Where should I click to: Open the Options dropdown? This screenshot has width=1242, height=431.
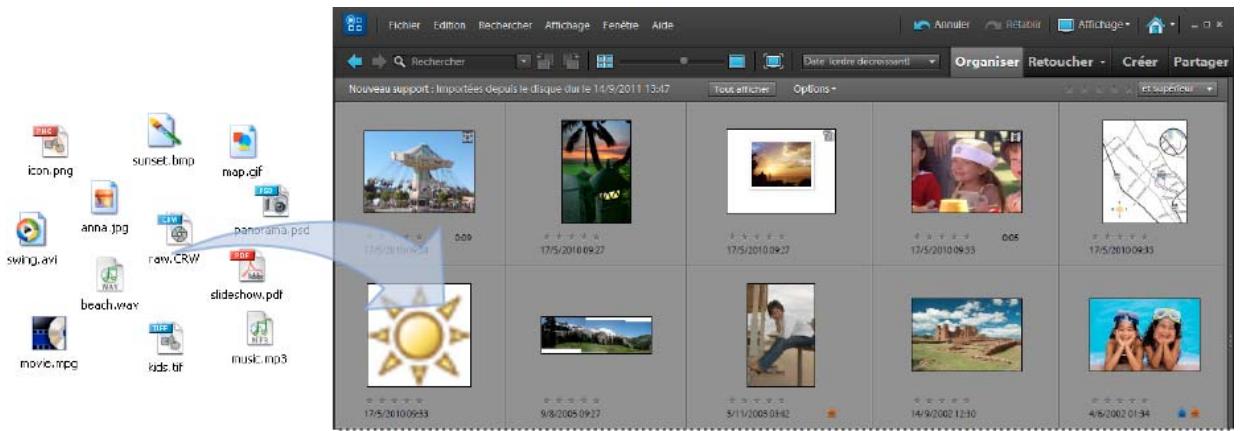click(x=814, y=89)
